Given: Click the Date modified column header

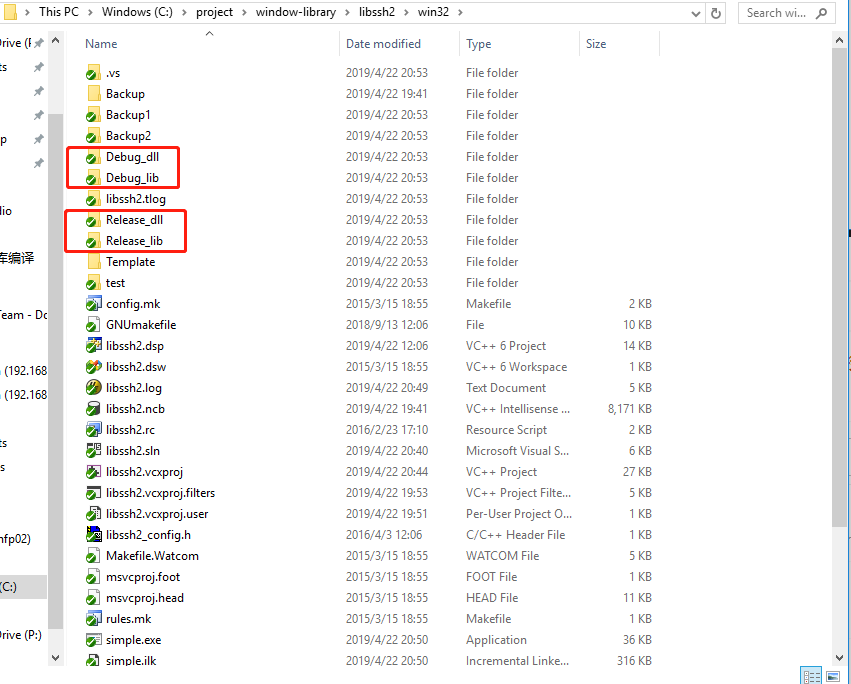Looking at the screenshot, I should [x=382, y=43].
